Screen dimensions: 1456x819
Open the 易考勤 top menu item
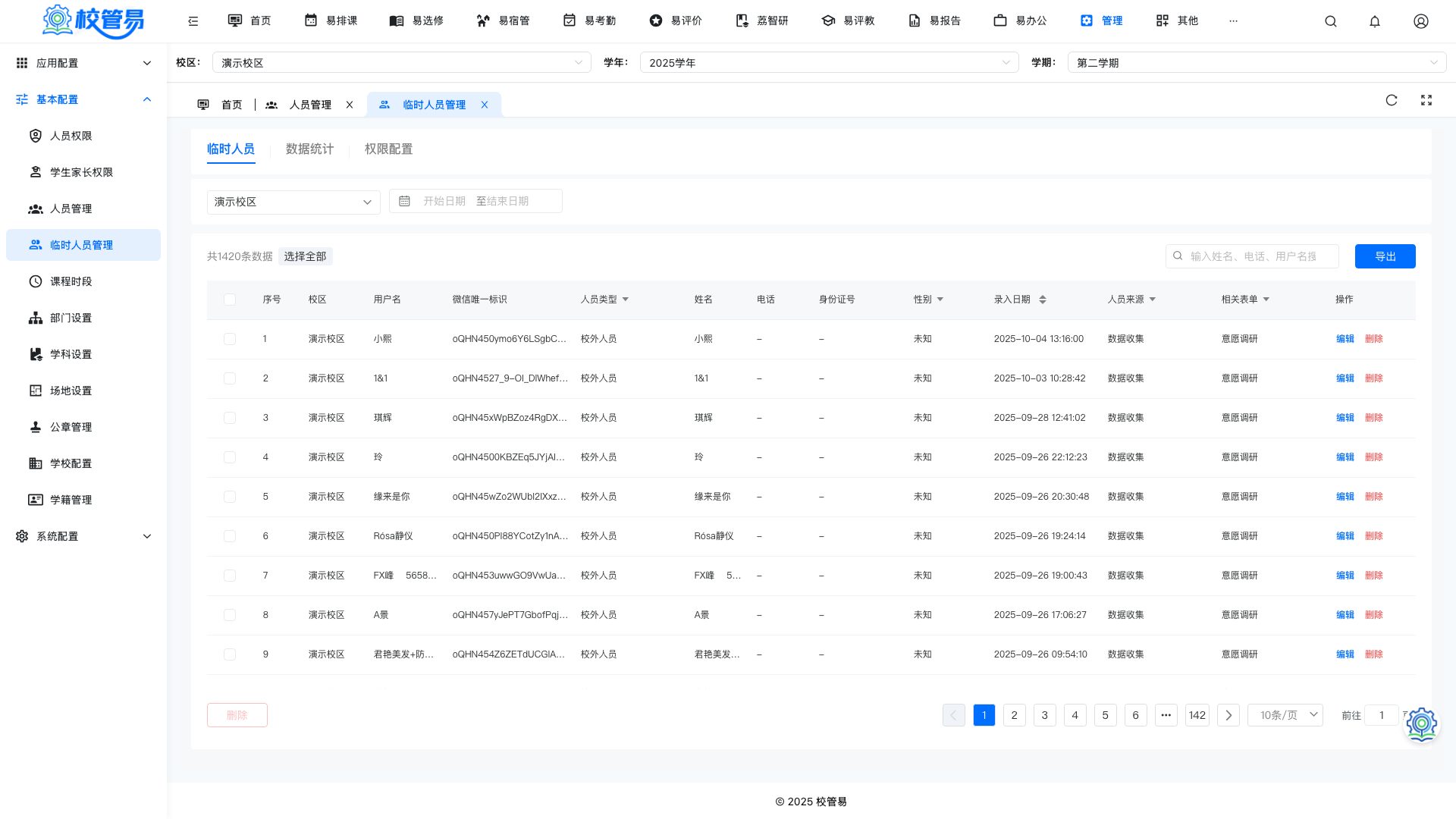click(x=590, y=21)
